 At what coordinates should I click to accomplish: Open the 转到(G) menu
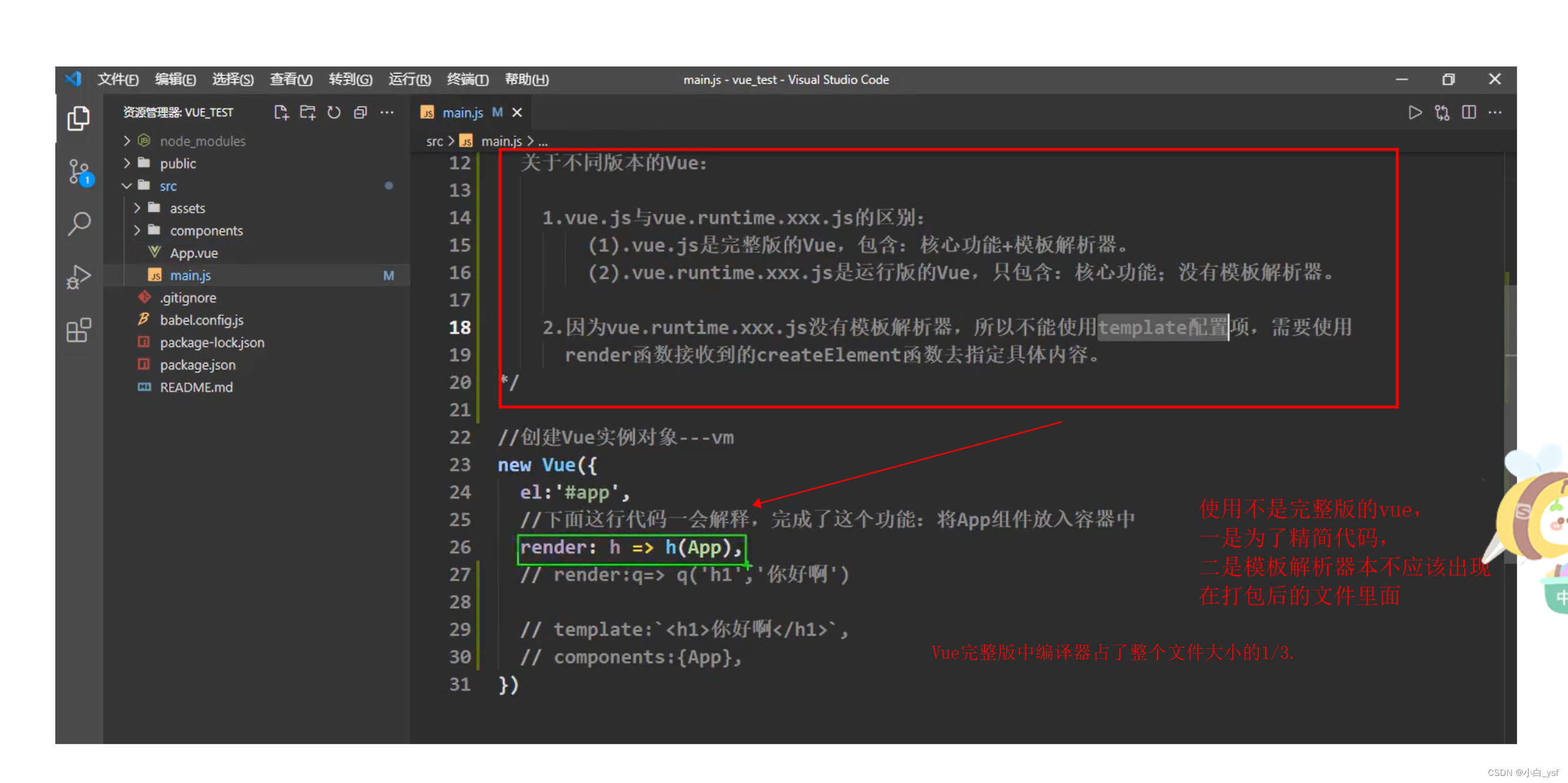pyautogui.click(x=351, y=79)
